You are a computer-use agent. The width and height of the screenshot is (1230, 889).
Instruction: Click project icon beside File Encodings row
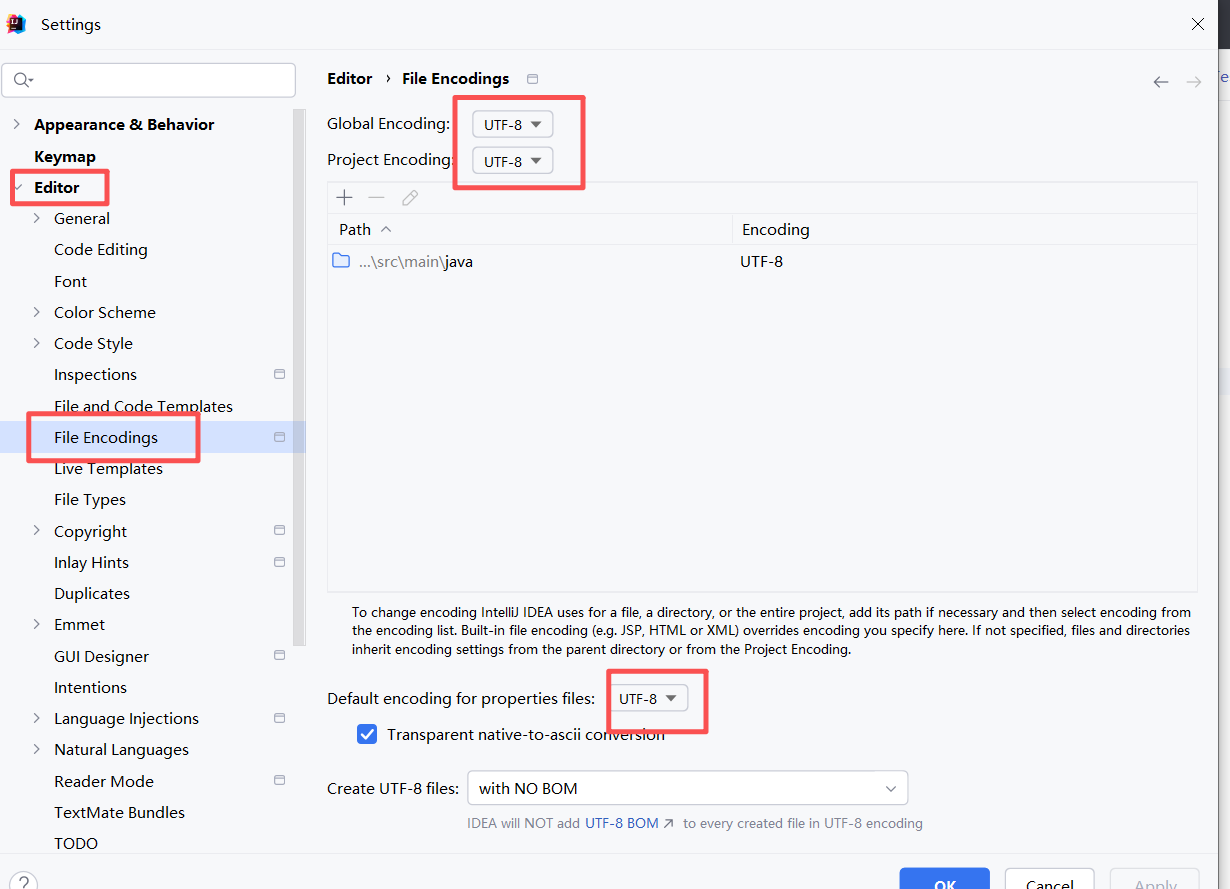(x=280, y=437)
